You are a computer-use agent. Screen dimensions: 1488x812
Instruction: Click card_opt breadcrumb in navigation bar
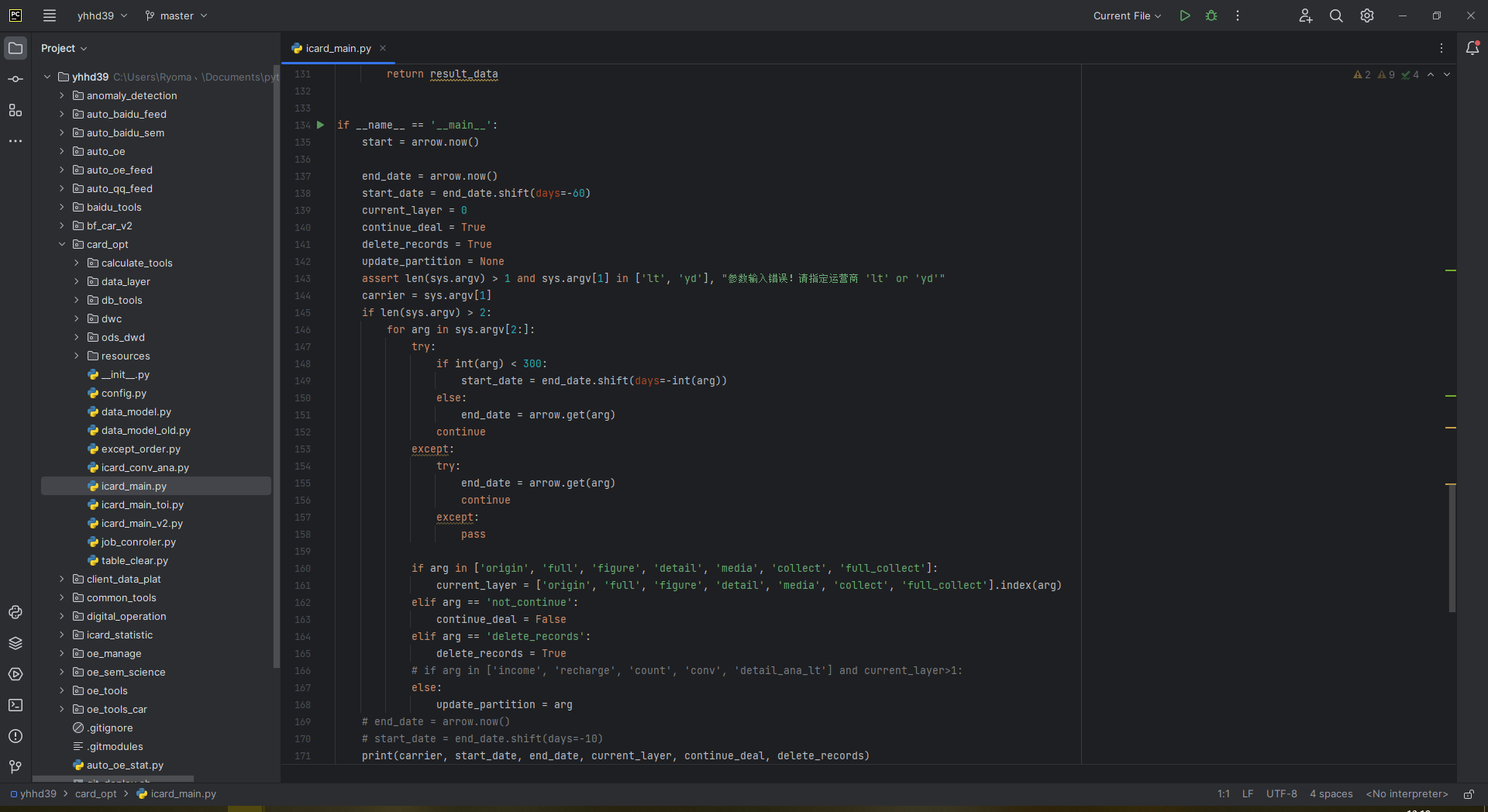[x=96, y=794]
